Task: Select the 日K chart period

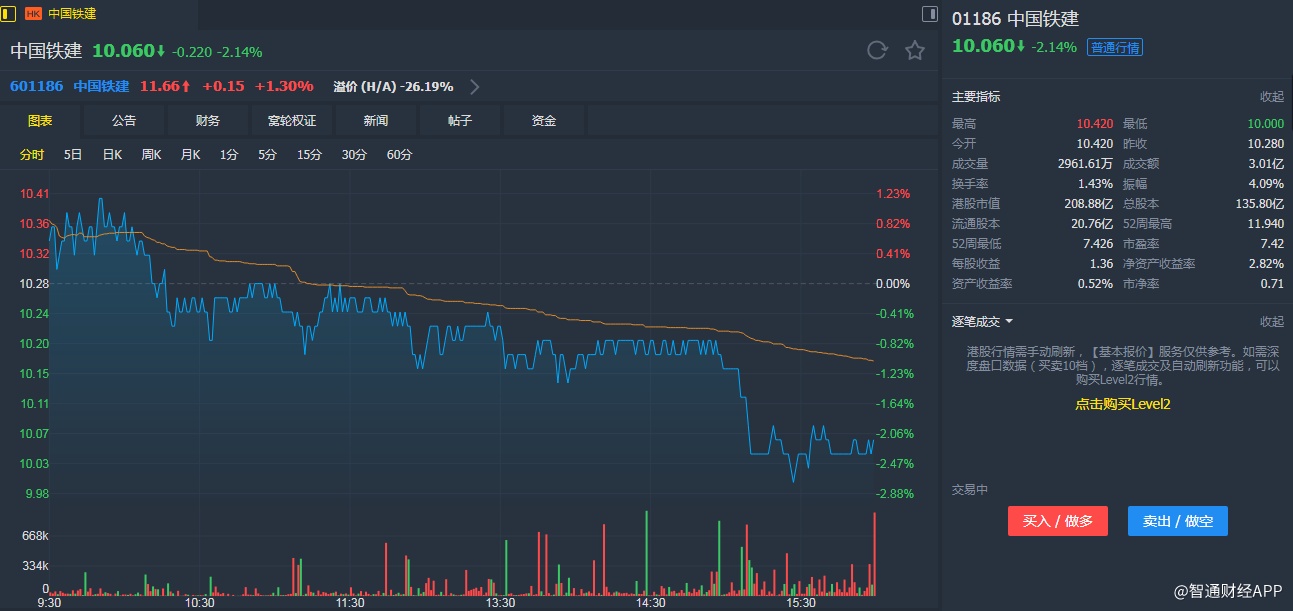Action: (x=112, y=155)
